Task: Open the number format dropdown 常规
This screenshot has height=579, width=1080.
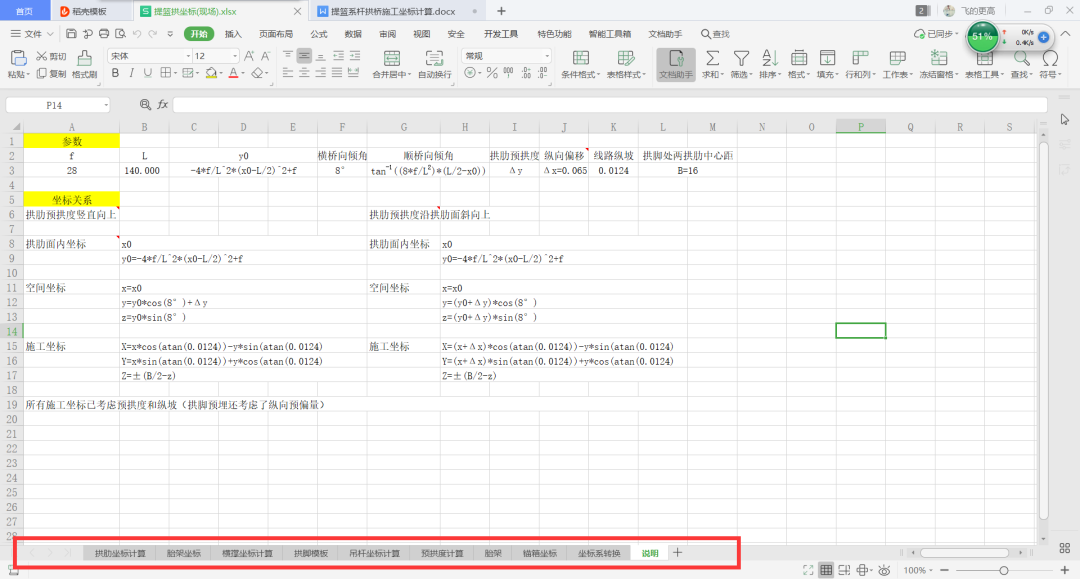Action: tap(547, 56)
